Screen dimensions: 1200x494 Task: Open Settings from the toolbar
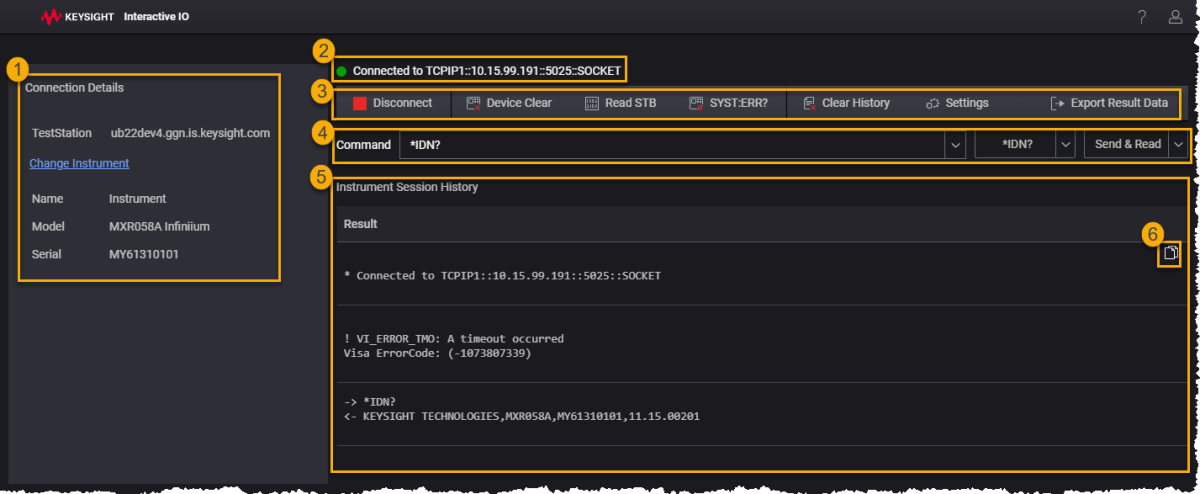(957, 103)
